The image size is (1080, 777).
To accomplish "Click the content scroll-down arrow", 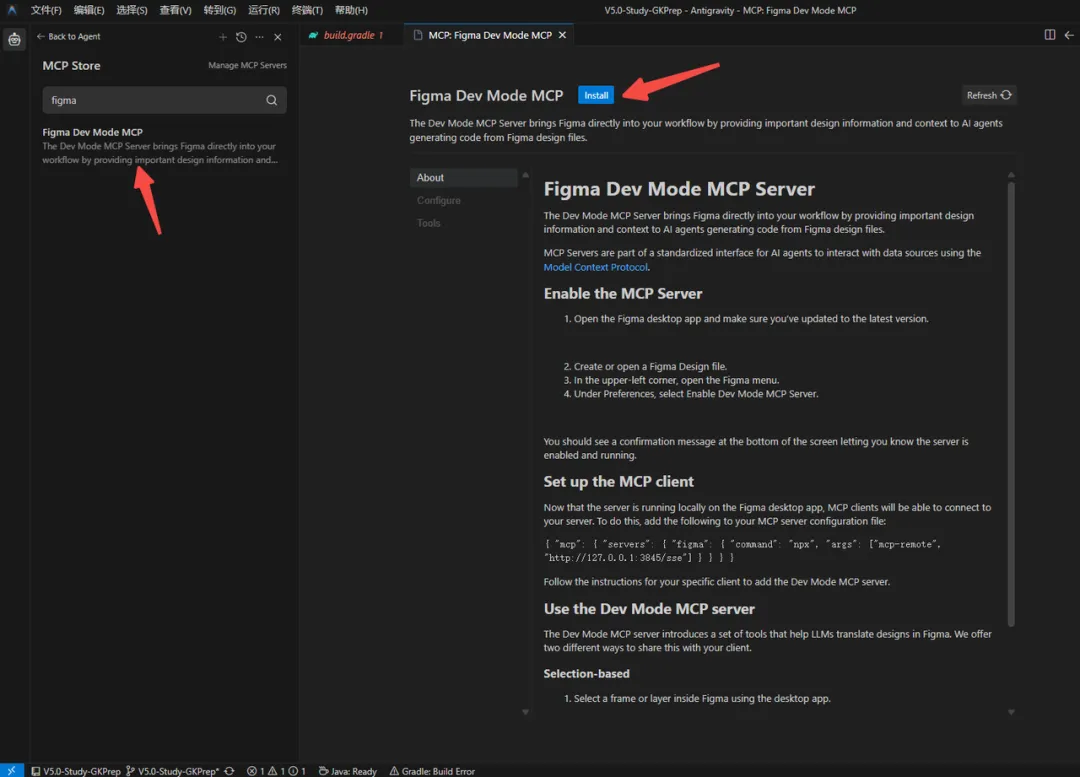I will (1011, 712).
